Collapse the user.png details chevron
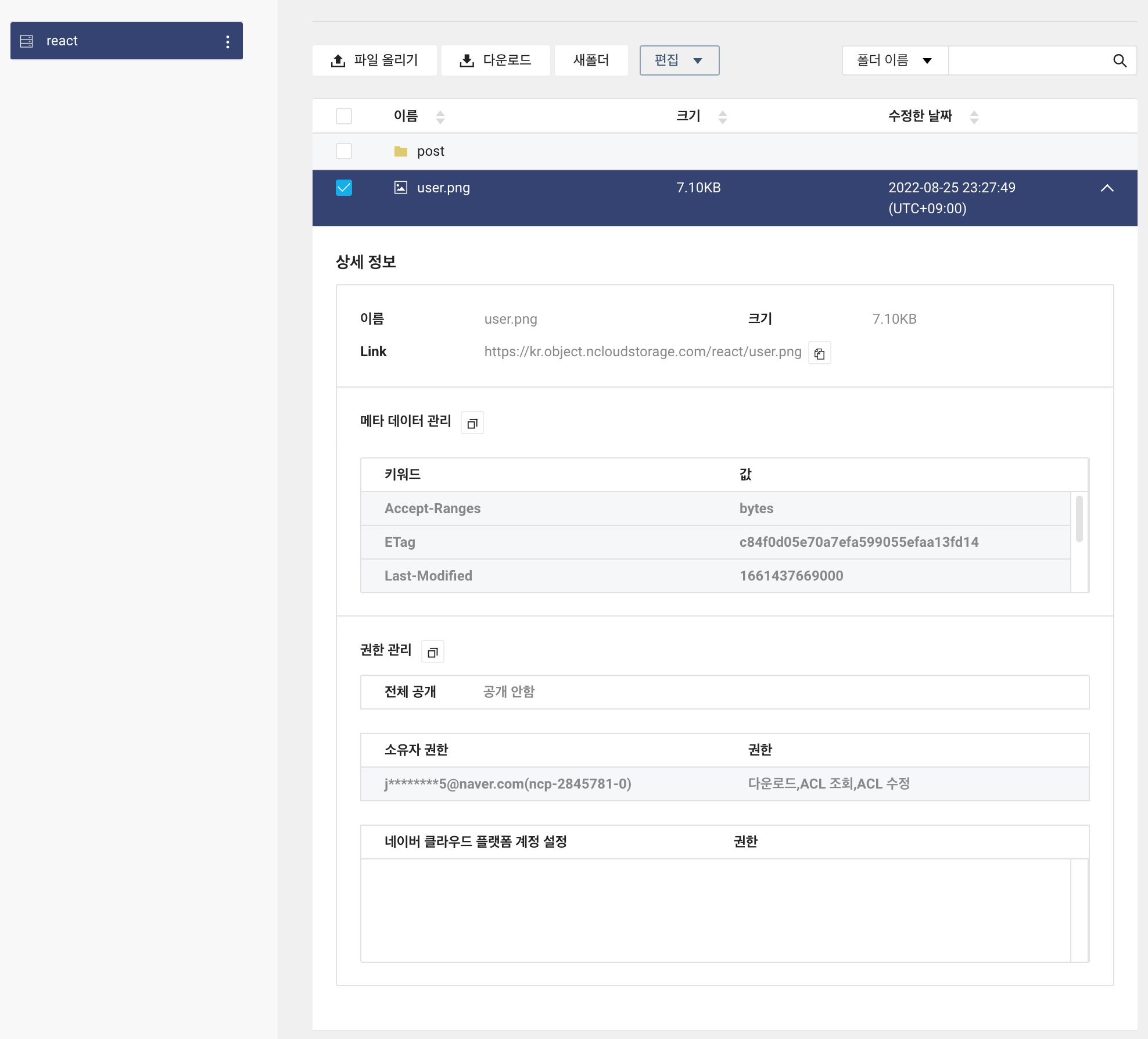Image resolution: width=1148 pixels, height=1039 pixels. [1107, 188]
